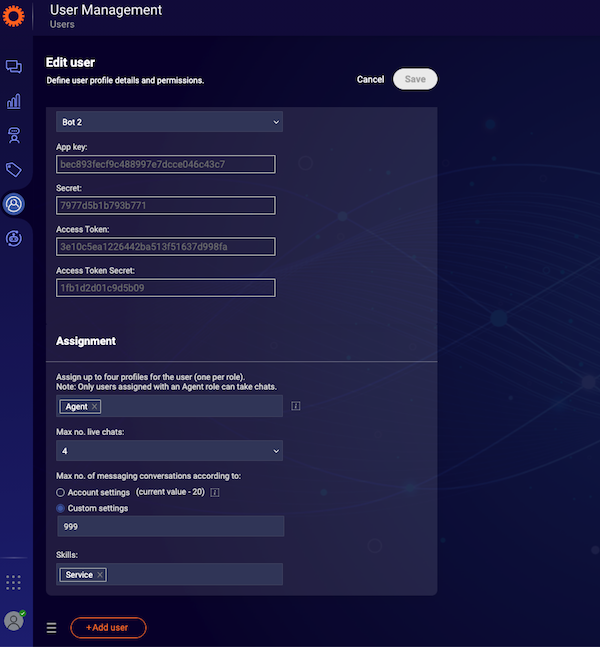Expand the Max no. live chats dropdown
This screenshot has height=647, width=600.
click(x=170, y=451)
